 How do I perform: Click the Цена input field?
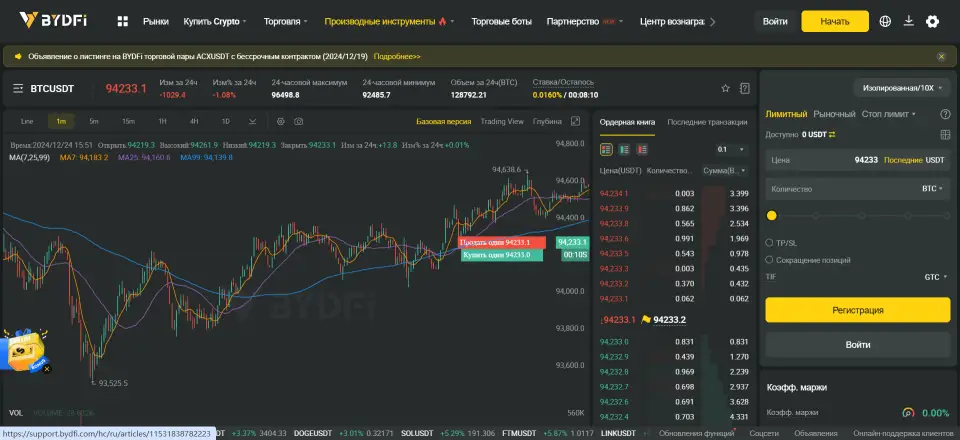(x=858, y=160)
